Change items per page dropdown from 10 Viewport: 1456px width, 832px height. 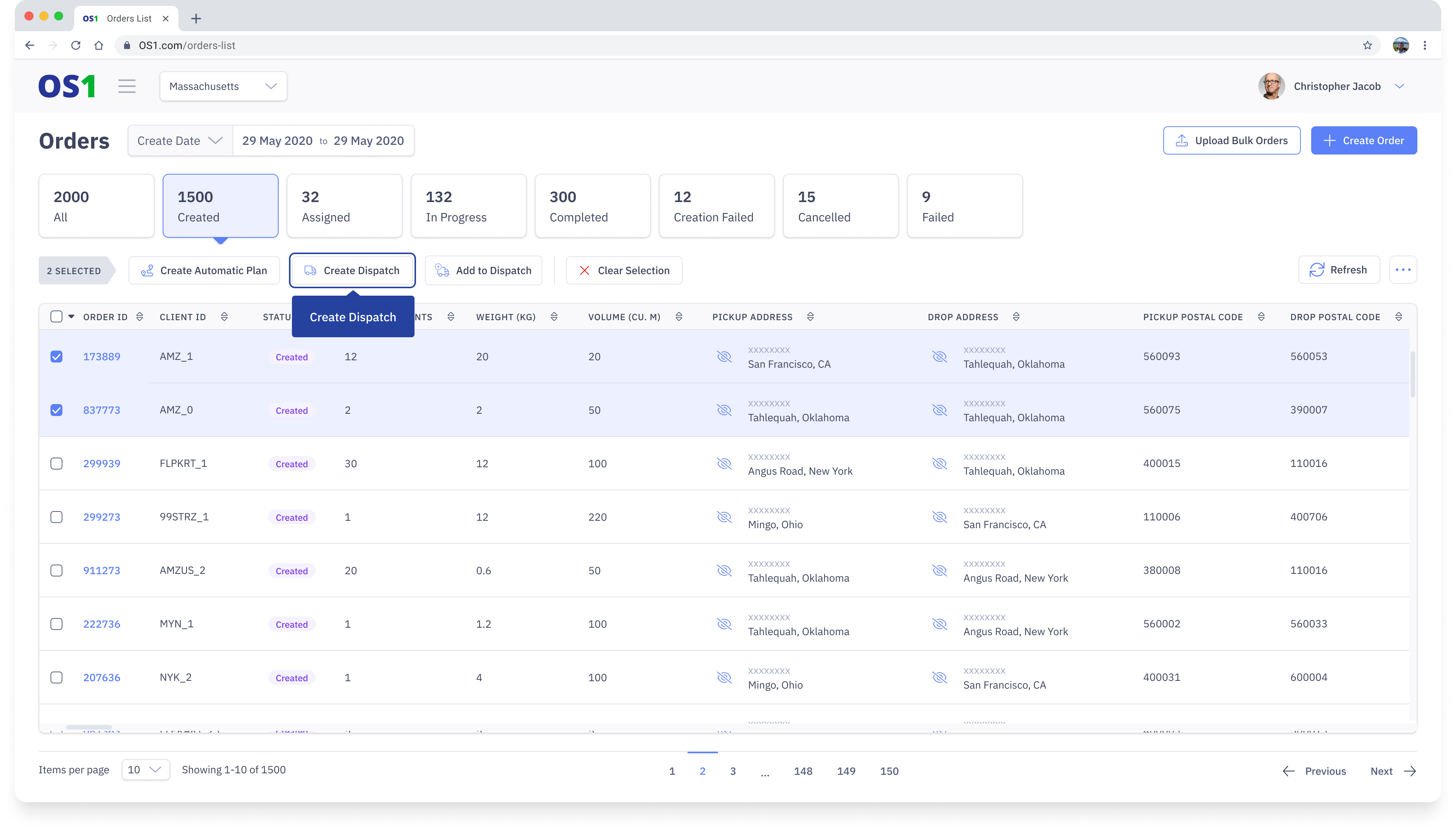pos(145,770)
